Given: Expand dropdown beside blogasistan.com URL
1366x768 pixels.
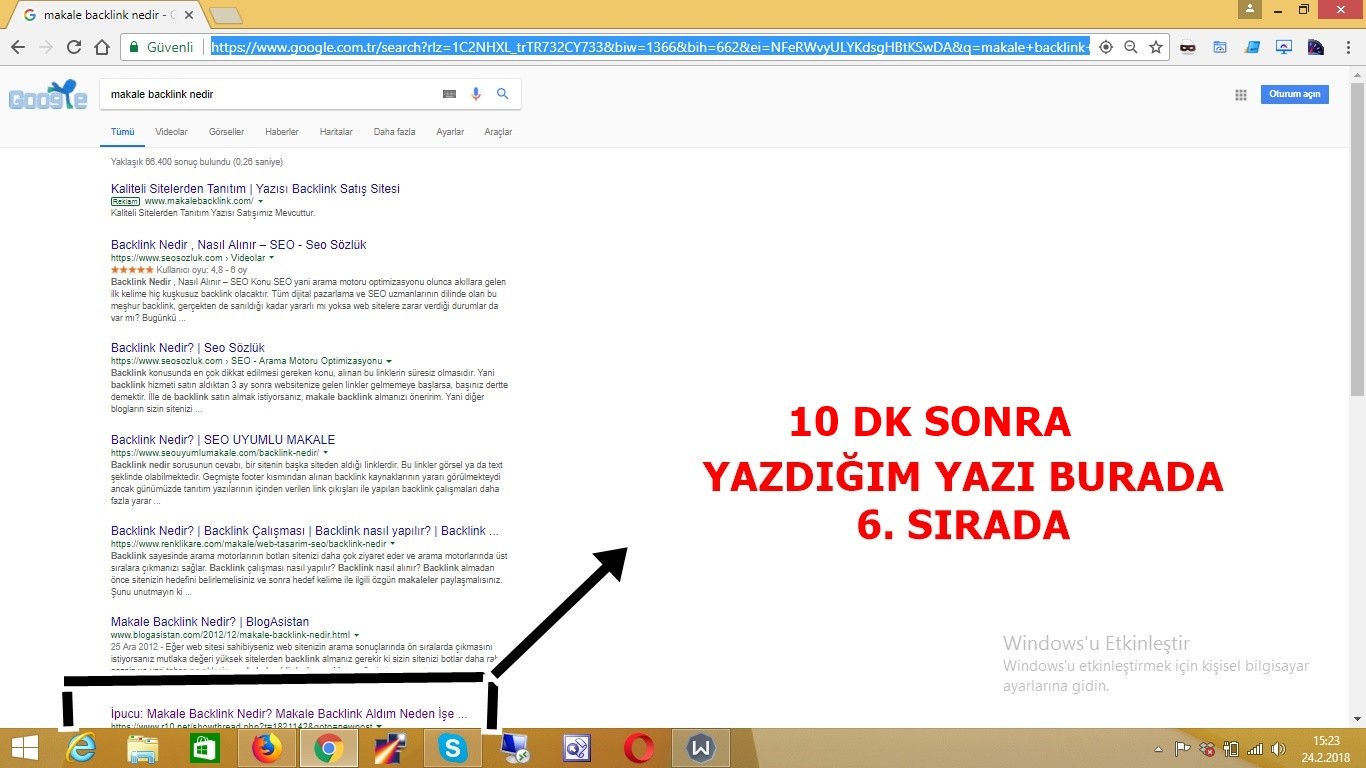Looking at the screenshot, I should click(357, 635).
